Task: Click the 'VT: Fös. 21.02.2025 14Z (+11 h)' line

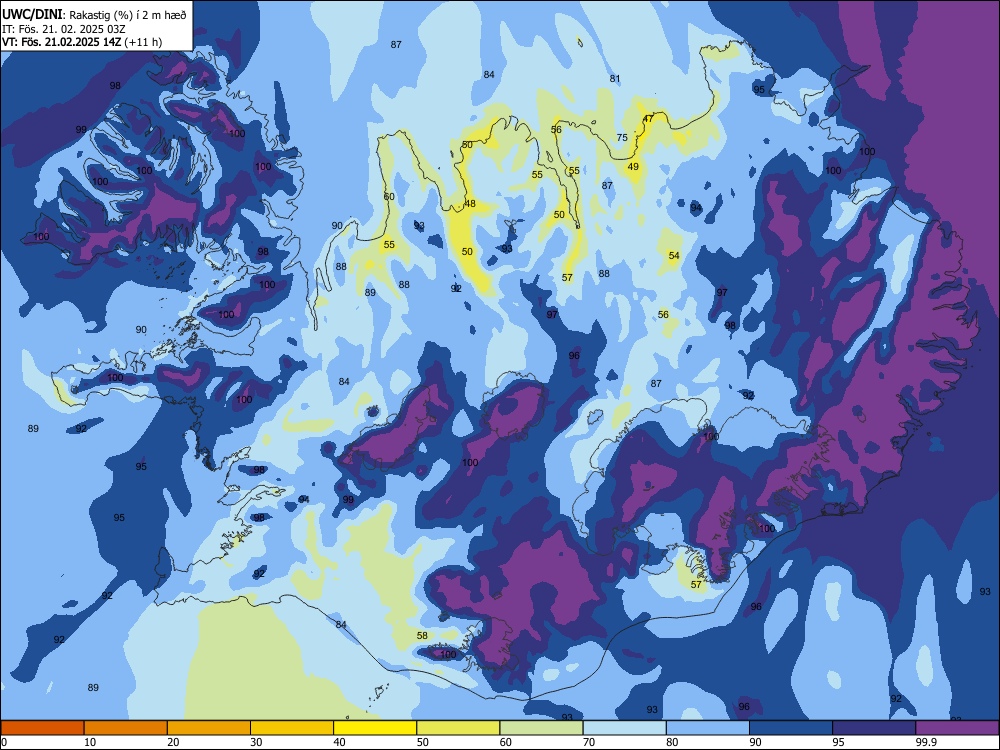Action: click(x=82, y=42)
